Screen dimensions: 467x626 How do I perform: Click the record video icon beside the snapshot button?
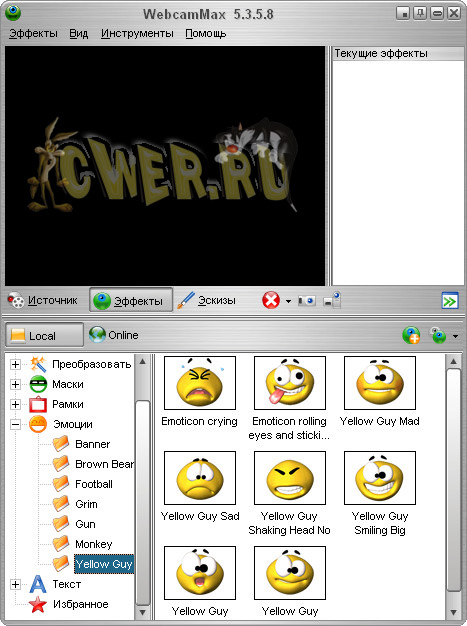pos(332,300)
